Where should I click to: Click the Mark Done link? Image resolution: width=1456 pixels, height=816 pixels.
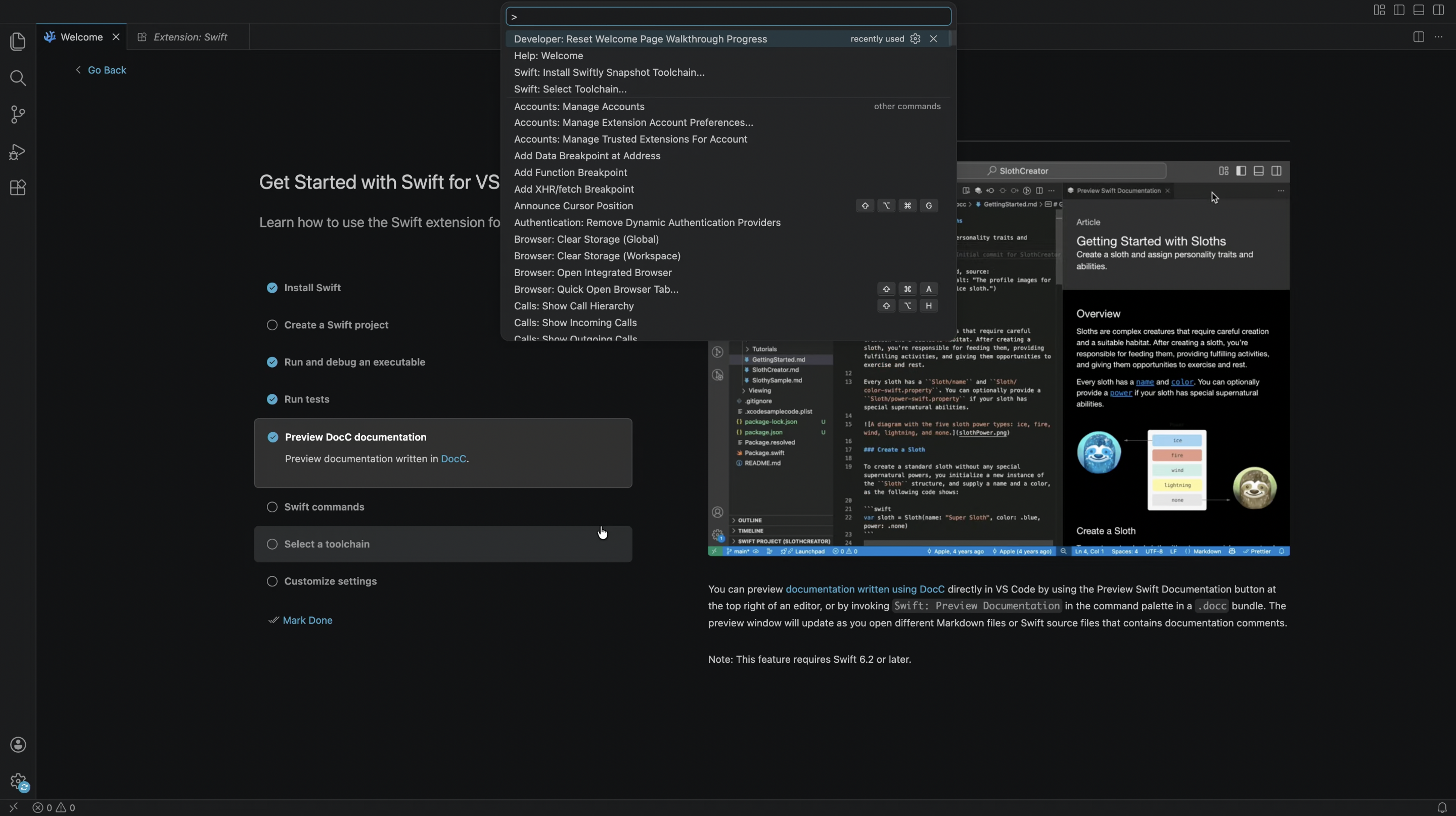tap(307, 620)
